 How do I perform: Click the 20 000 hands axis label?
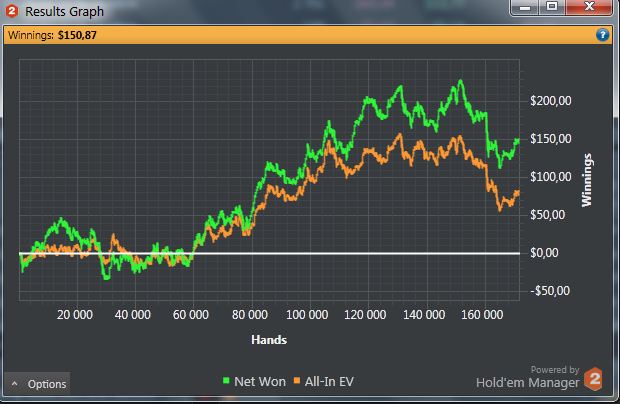pyautogui.click(x=75, y=315)
